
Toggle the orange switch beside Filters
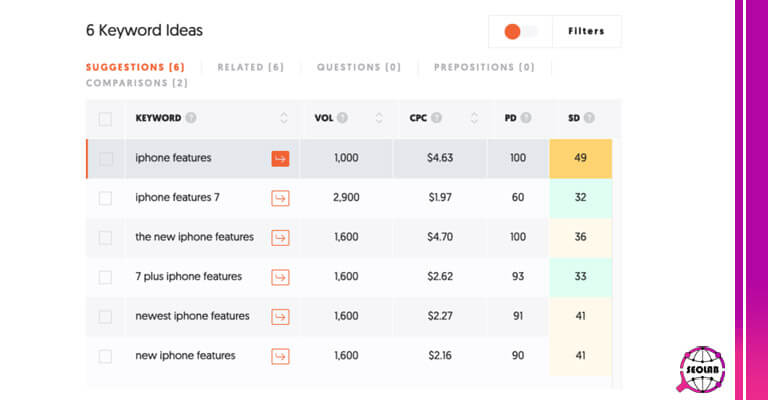click(521, 32)
